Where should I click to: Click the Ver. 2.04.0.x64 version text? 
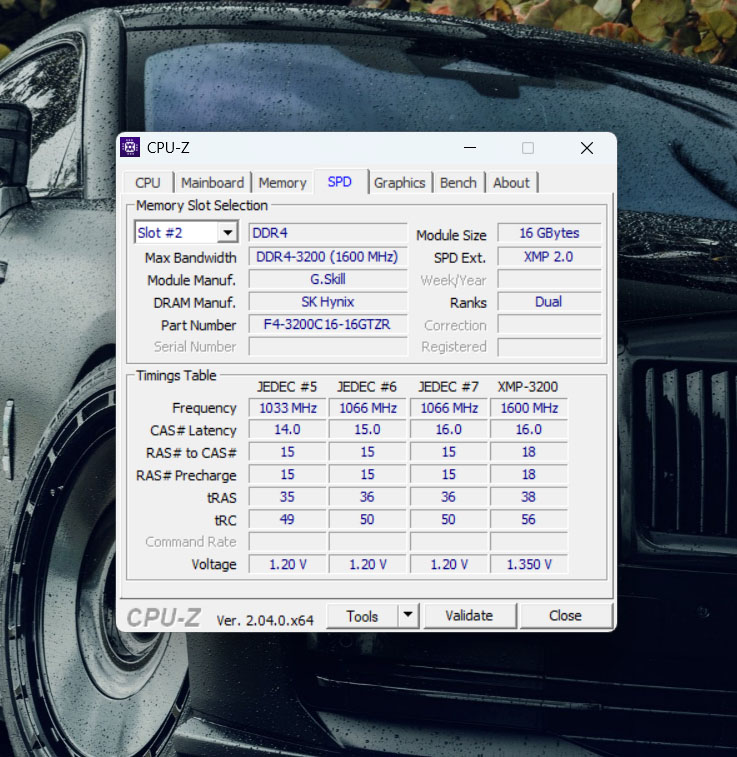(265, 620)
